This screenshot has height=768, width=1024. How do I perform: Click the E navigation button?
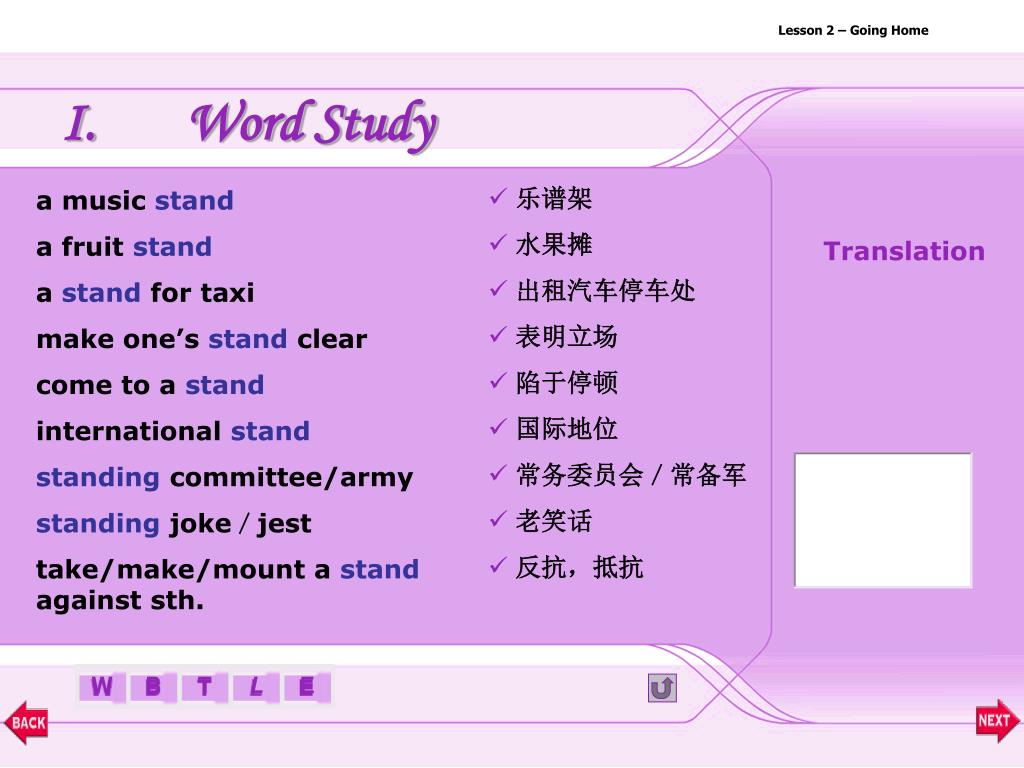click(307, 687)
